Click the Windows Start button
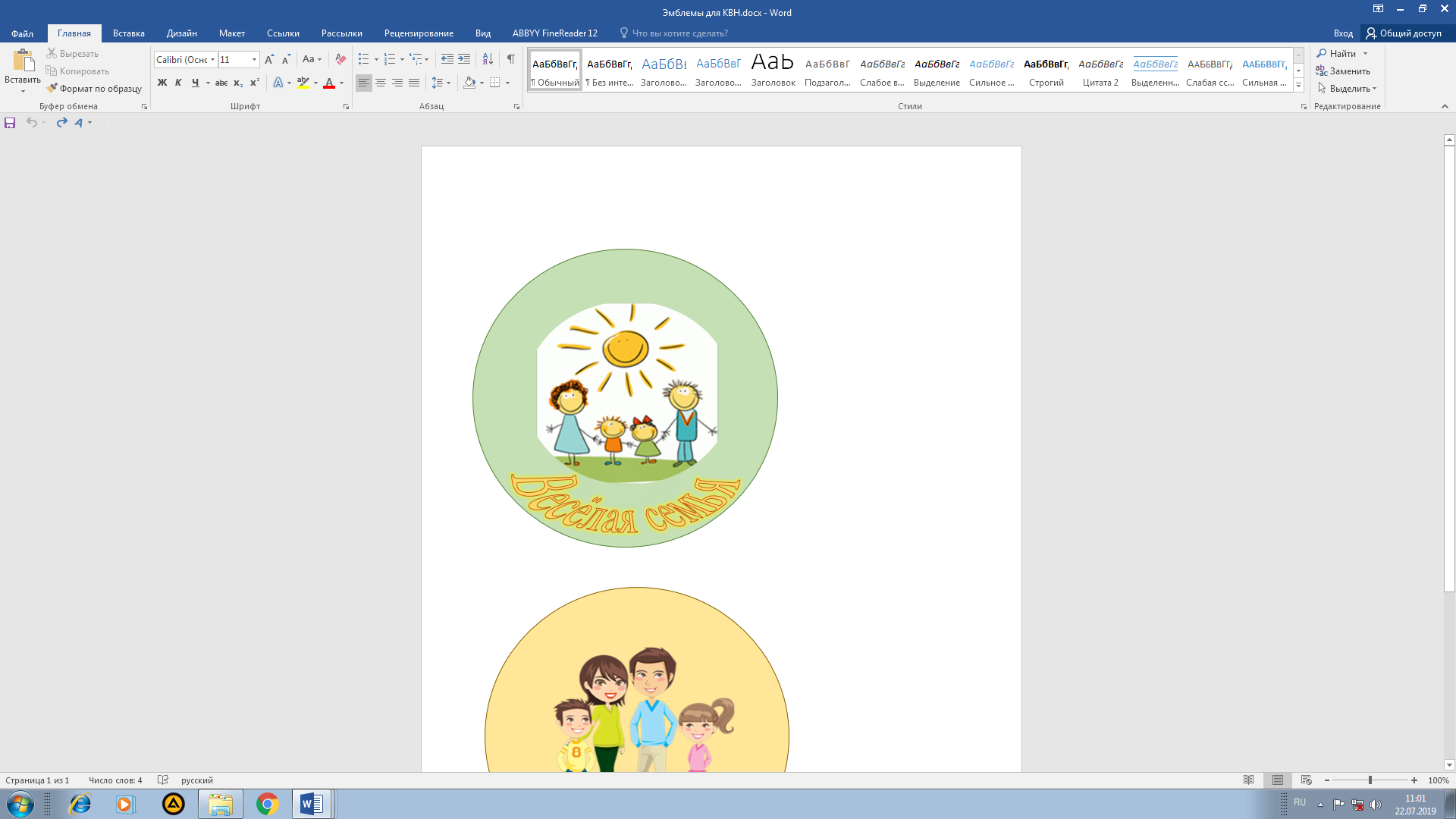The width and height of the screenshot is (1456, 819). (20, 804)
